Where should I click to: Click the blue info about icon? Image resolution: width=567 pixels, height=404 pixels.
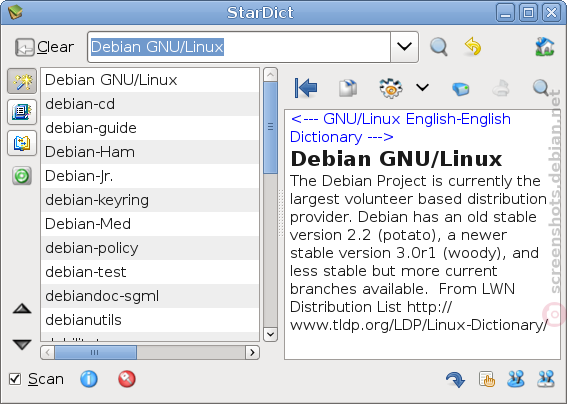click(x=89, y=379)
